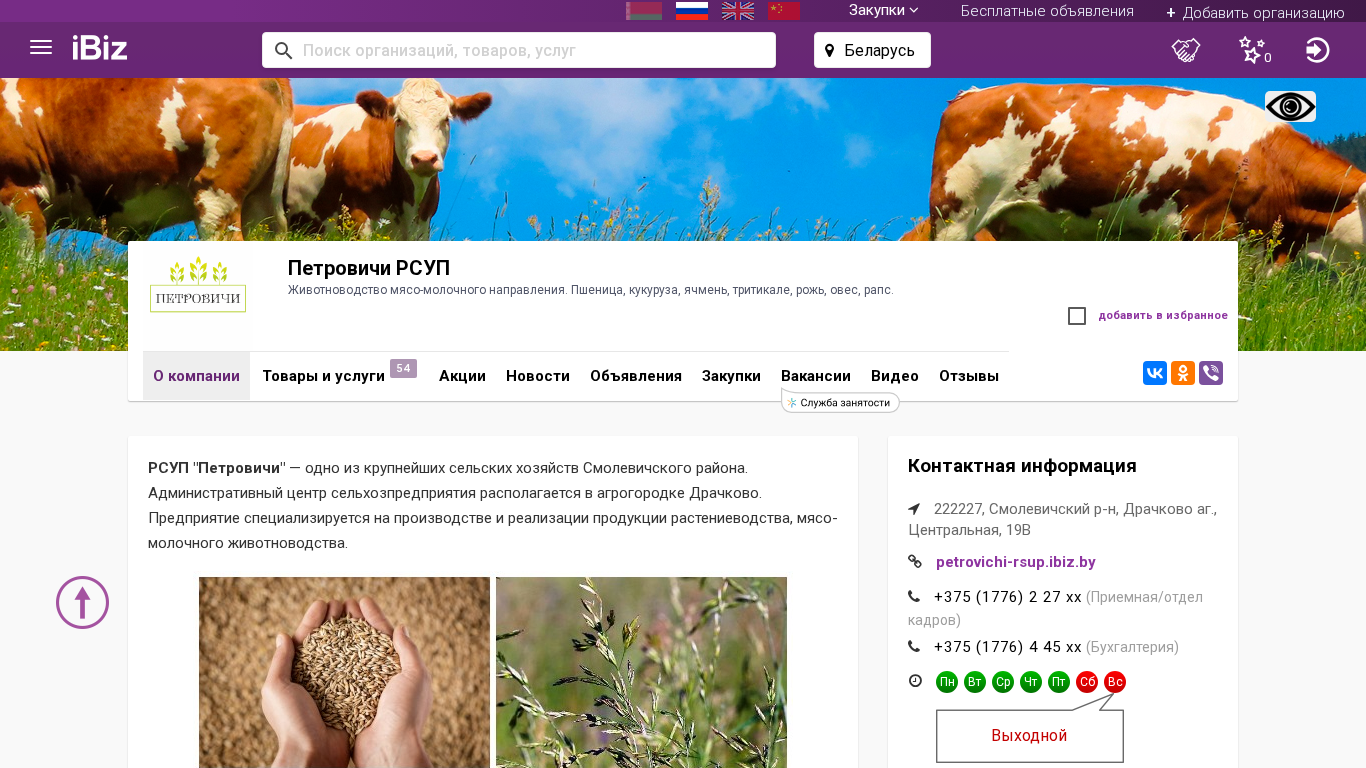Switch to the Видео tab
The width and height of the screenshot is (1366, 768).
click(x=895, y=376)
